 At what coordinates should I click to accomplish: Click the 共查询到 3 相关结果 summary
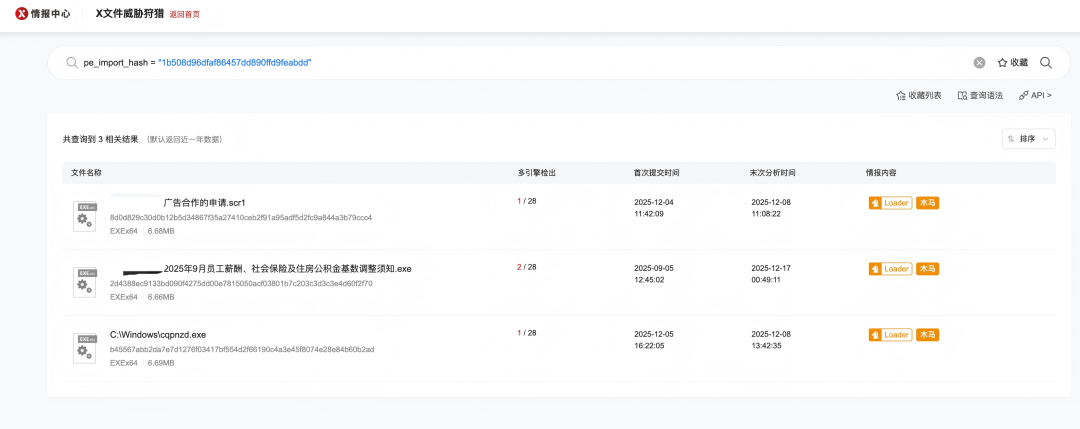point(101,139)
